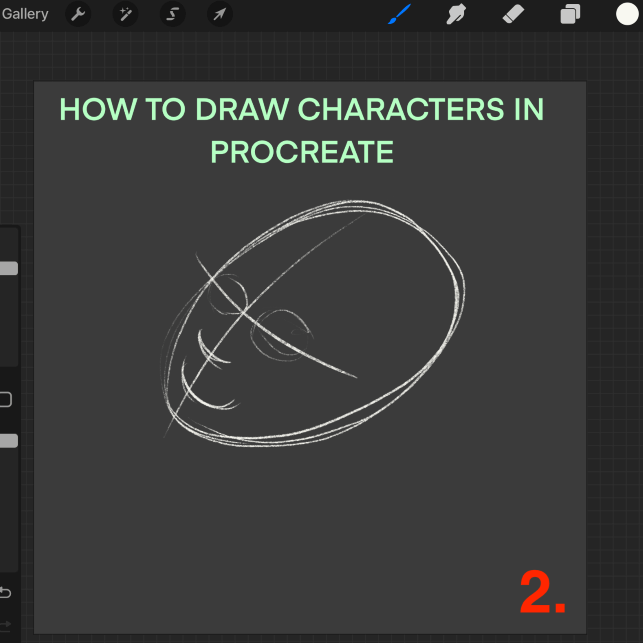Return to the Gallery
The height and width of the screenshot is (643, 643).
(x=25, y=14)
